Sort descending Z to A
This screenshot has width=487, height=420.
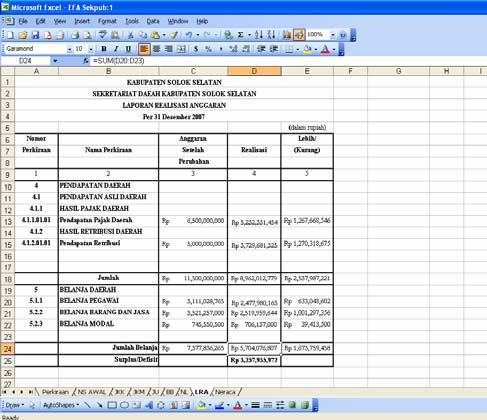[x=271, y=35]
